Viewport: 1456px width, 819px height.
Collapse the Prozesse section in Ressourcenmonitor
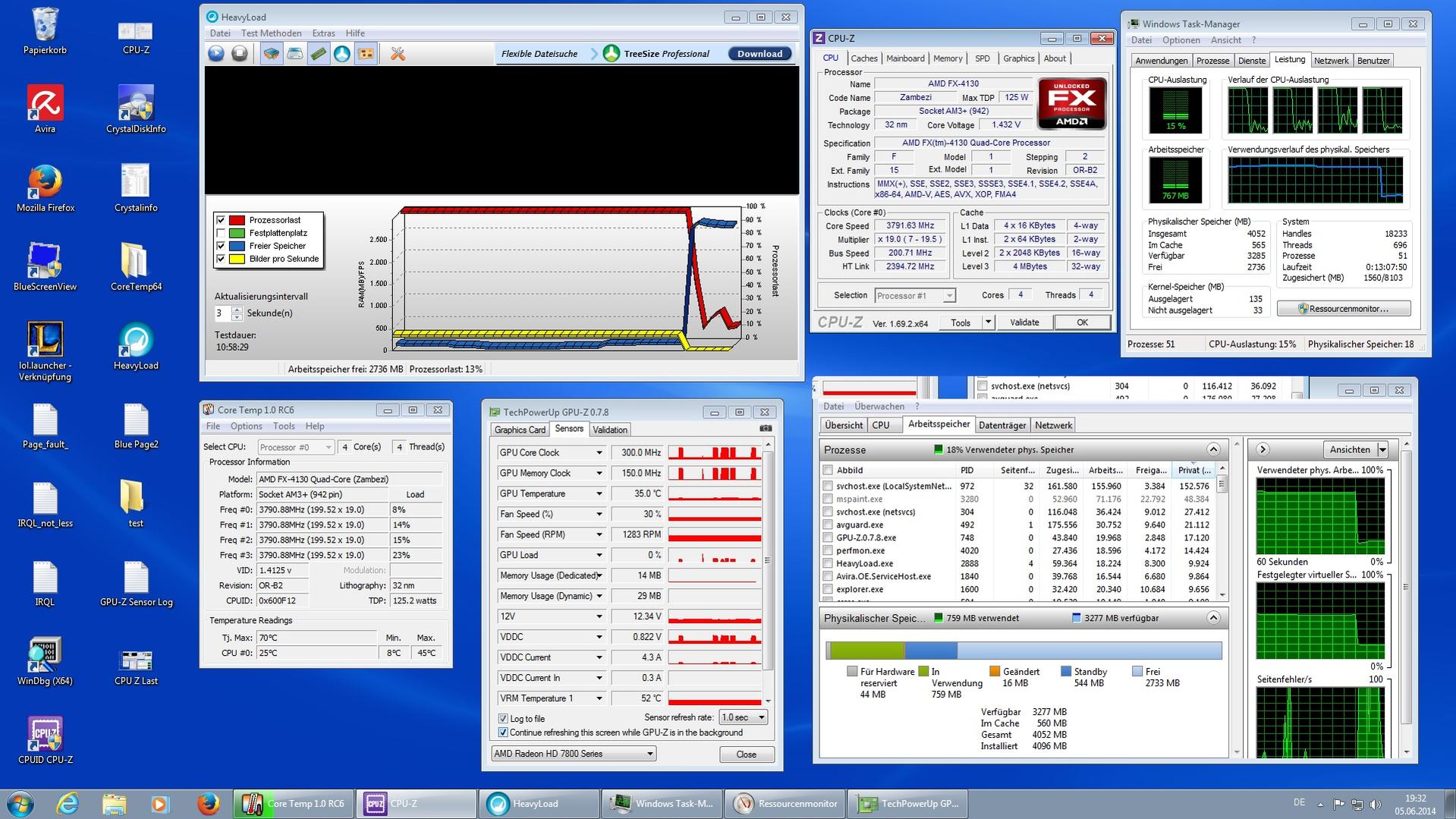coord(1213,449)
